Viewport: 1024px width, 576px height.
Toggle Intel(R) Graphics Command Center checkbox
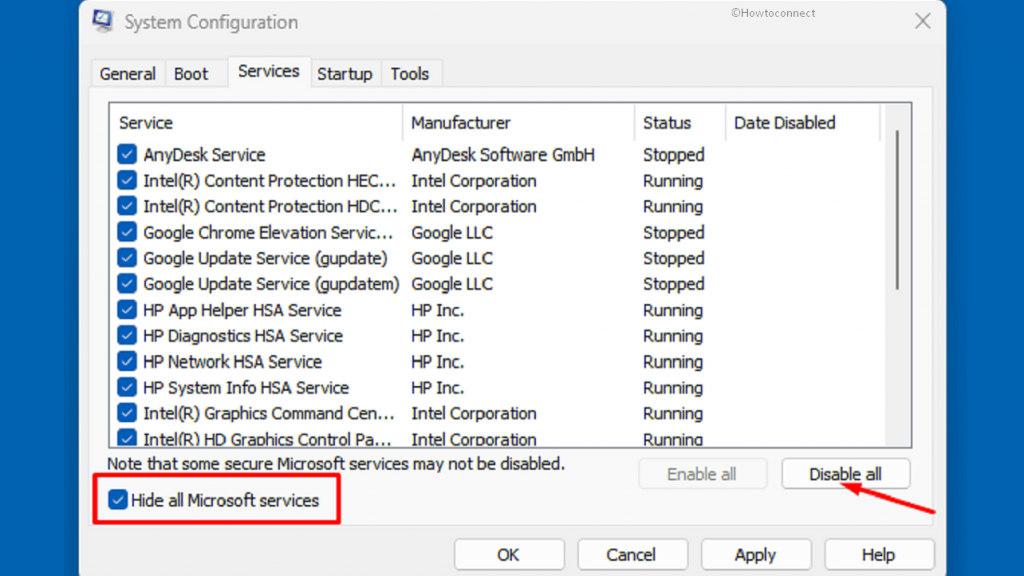pyautogui.click(x=127, y=413)
